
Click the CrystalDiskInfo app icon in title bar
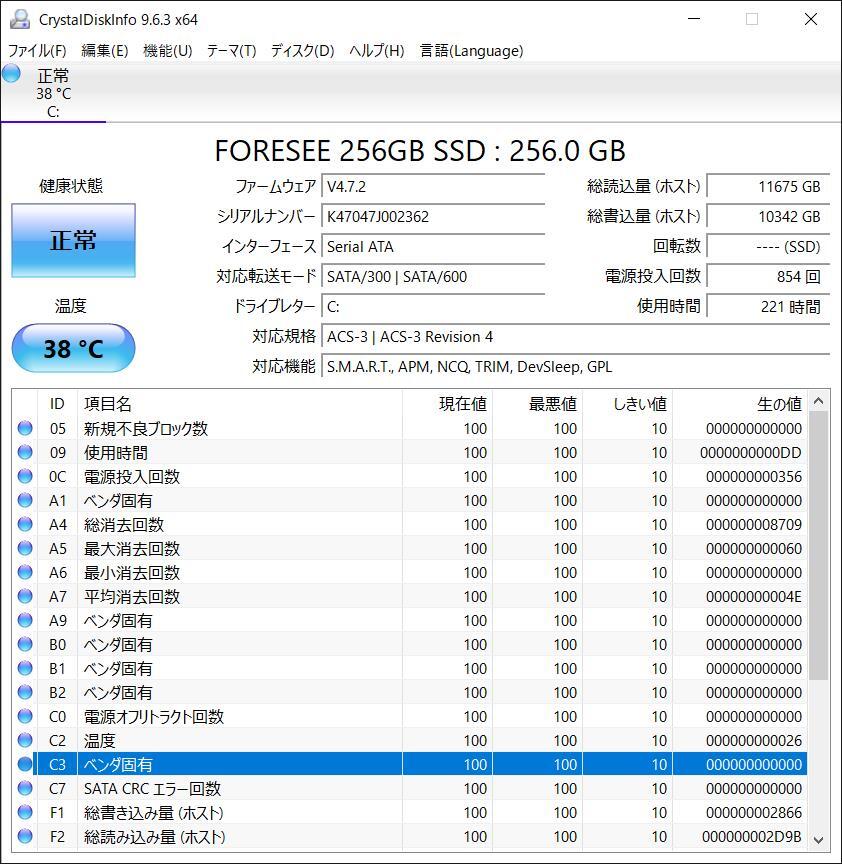coord(20,19)
